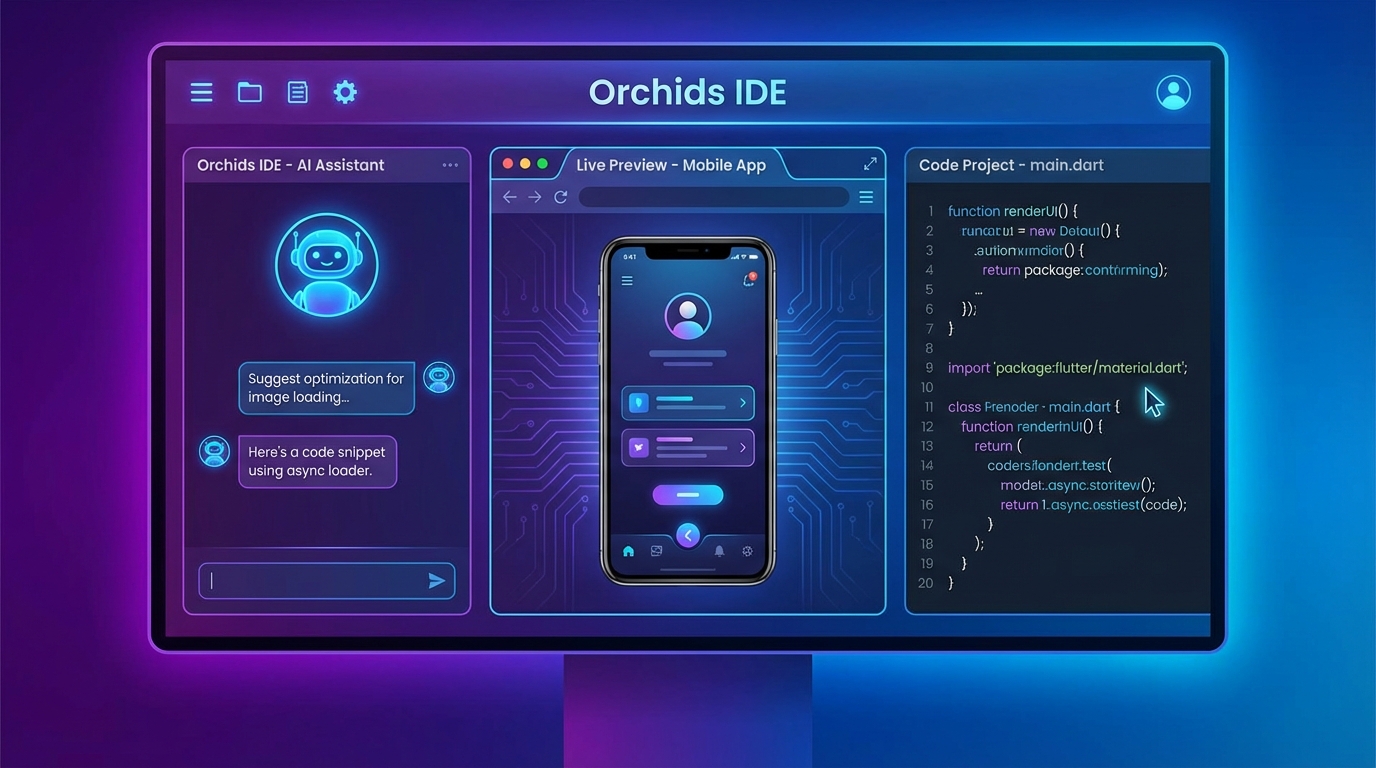This screenshot has height=768, width=1376.
Task: Select the Home icon in the phone nav bar
Action: (x=628, y=551)
